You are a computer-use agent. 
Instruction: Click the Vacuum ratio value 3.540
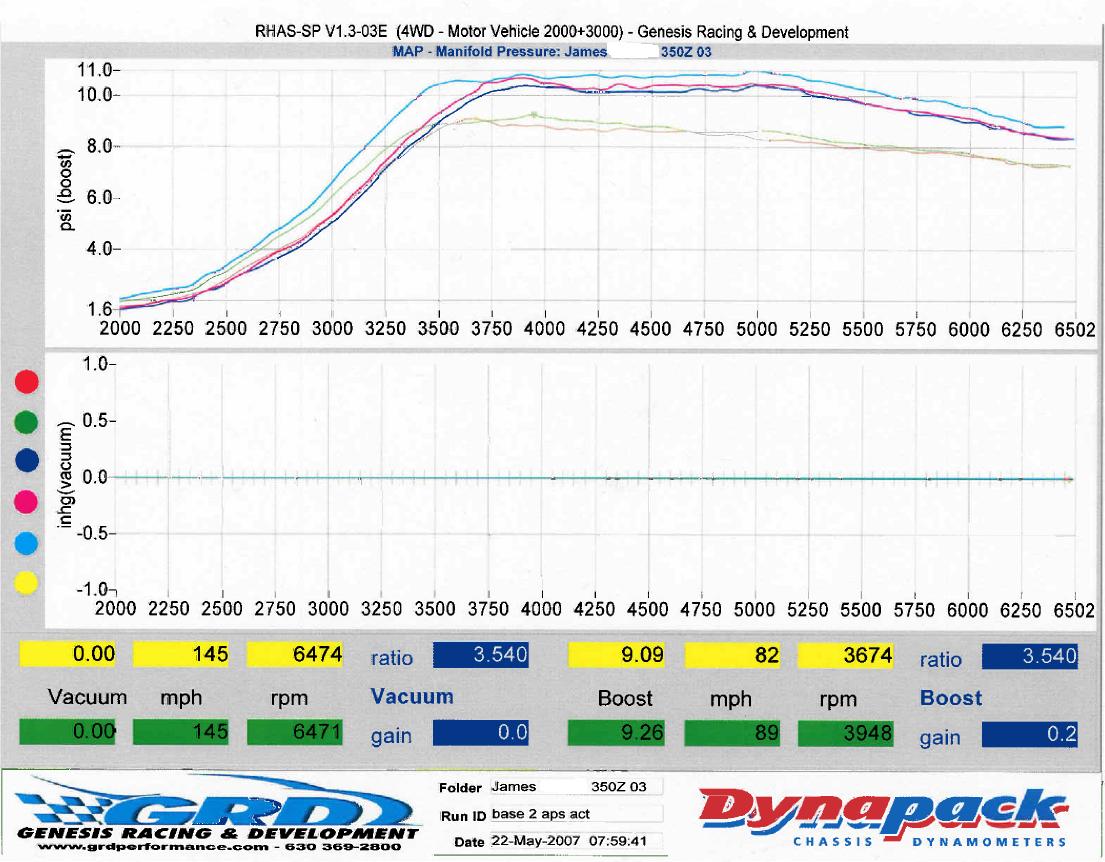pyautogui.click(x=481, y=655)
